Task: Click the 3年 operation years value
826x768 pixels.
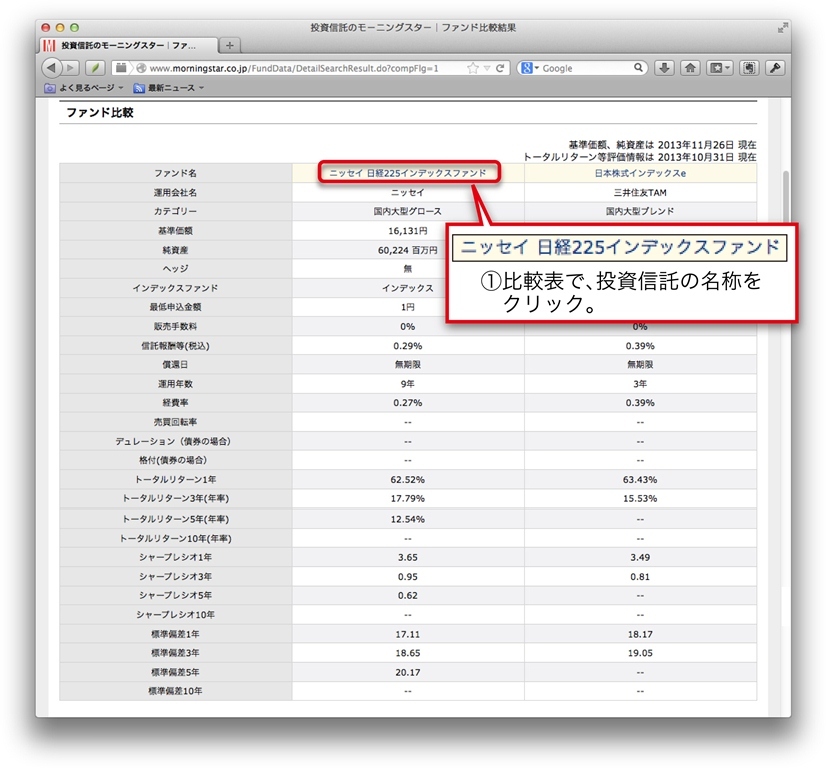Action: click(x=640, y=383)
